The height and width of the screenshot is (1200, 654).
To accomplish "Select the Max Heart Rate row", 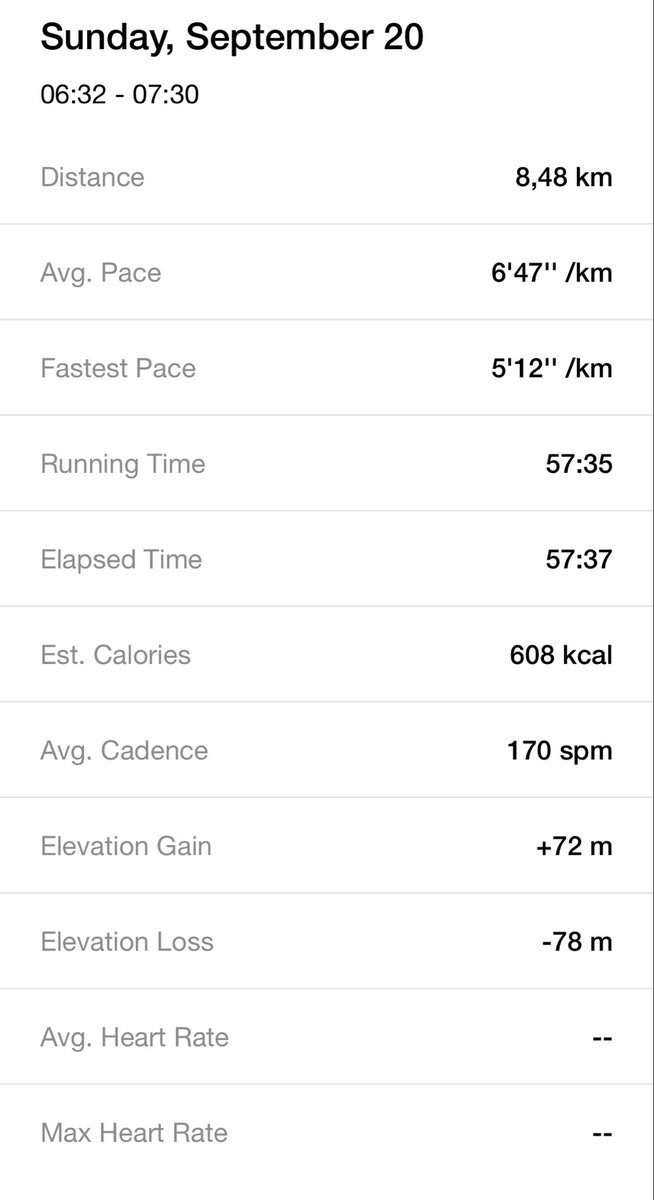I will (x=327, y=1133).
